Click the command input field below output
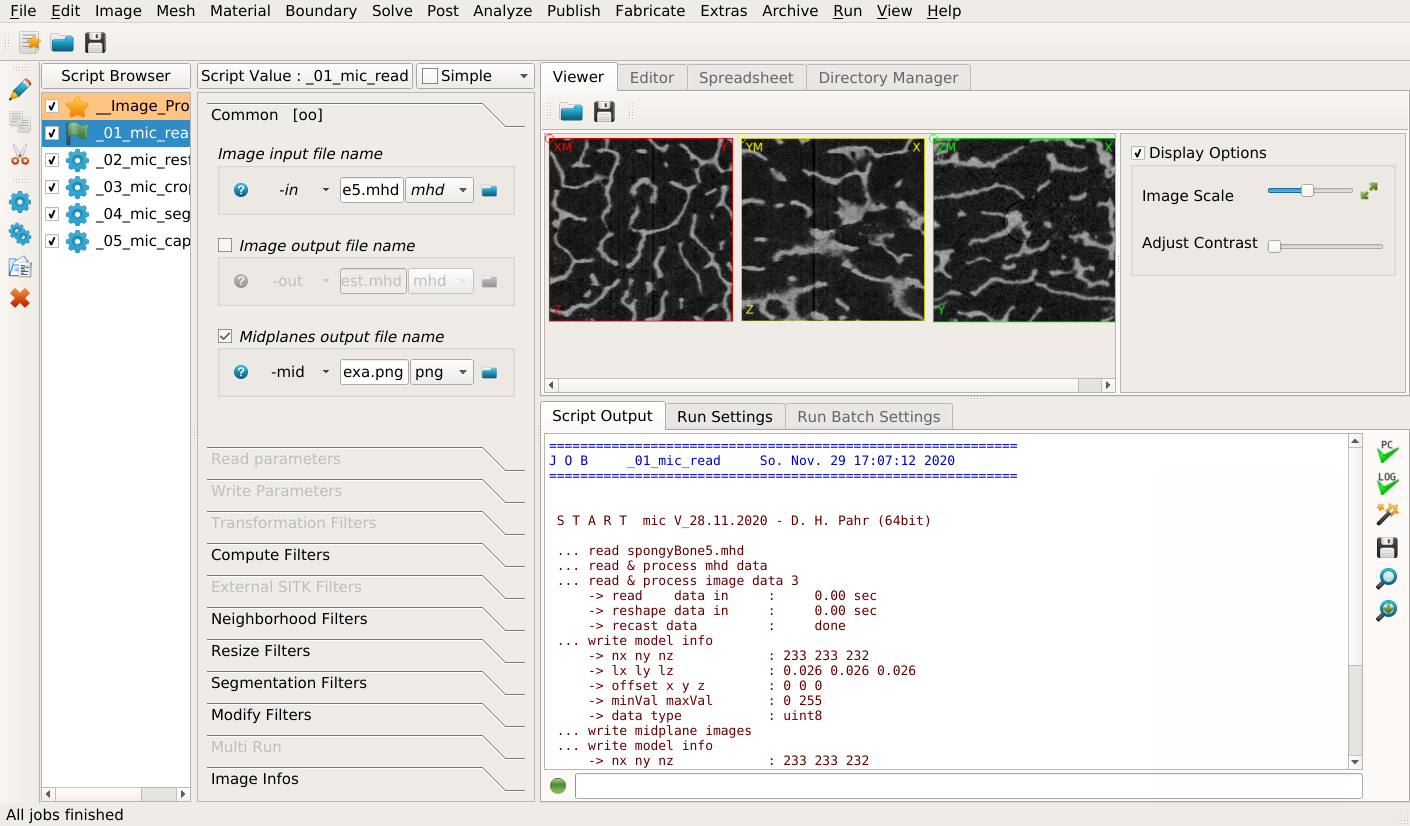This screenshot has height=826, width=1410. 968,786
